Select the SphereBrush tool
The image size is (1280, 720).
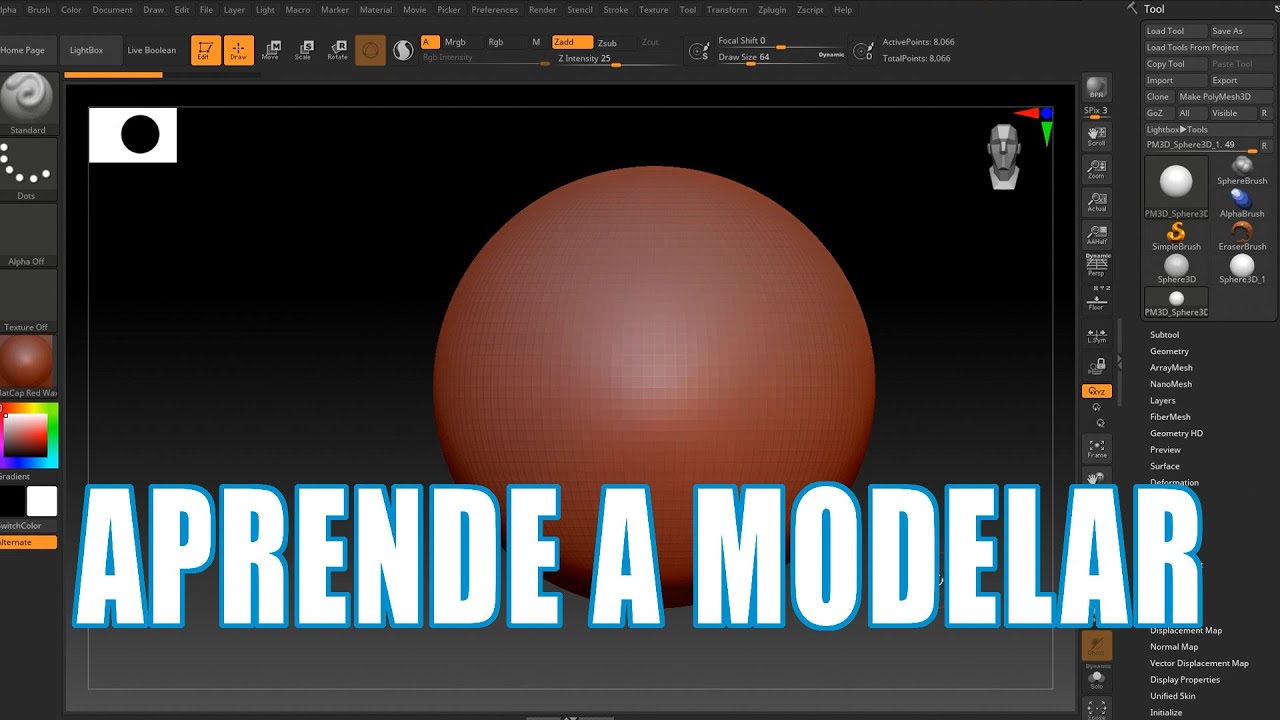(1242, 171)
